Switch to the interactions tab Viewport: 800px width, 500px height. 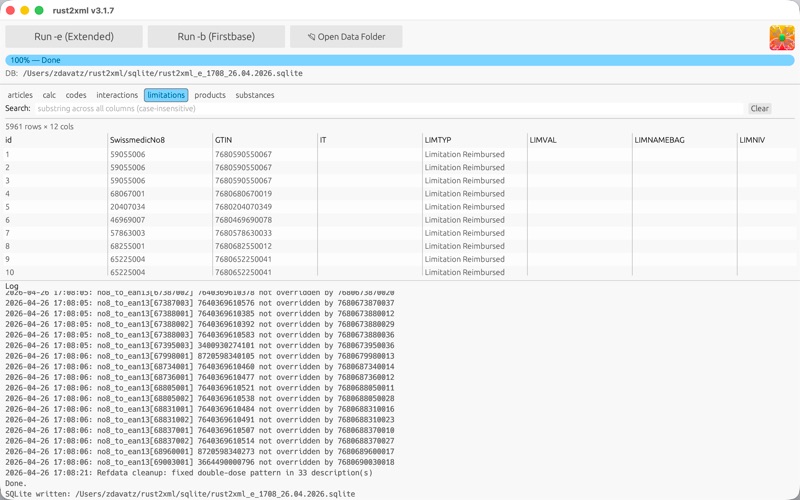click(x=117, y=95)
